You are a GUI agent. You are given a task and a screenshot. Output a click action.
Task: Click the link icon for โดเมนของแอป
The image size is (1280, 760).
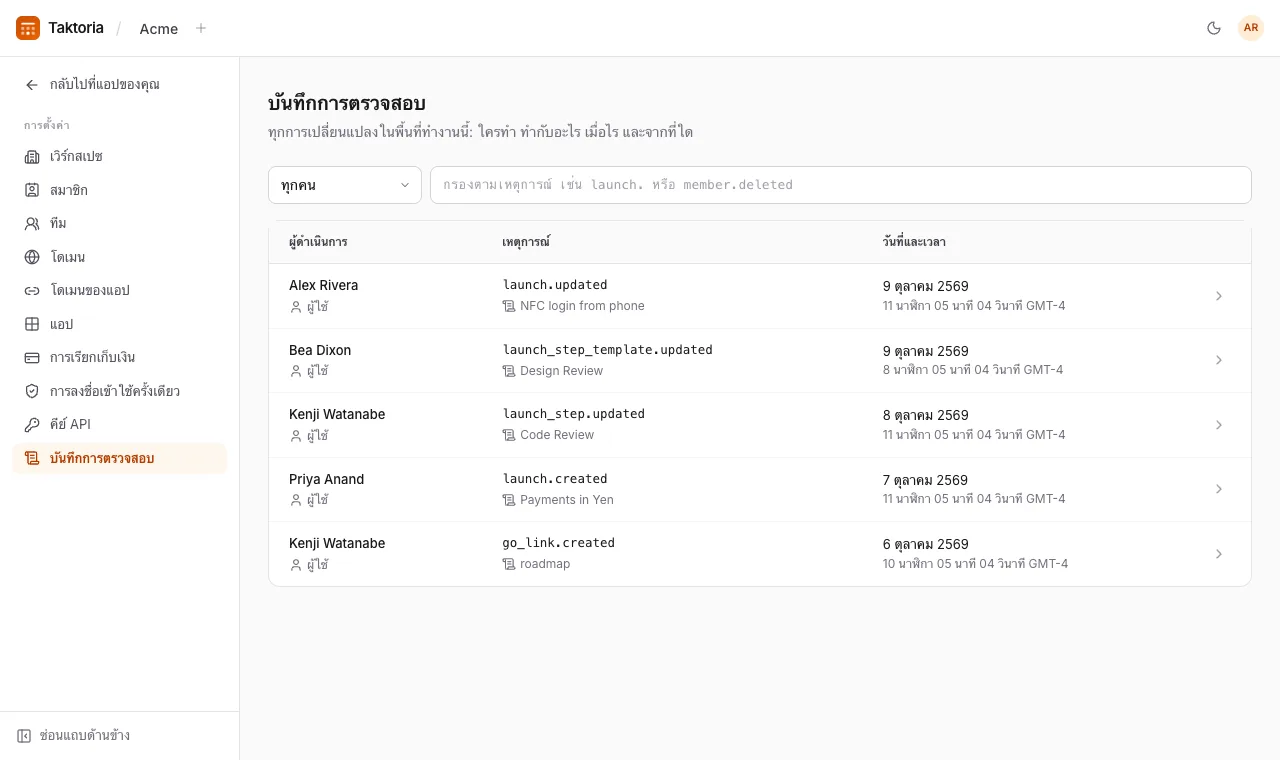pos(32,290)
